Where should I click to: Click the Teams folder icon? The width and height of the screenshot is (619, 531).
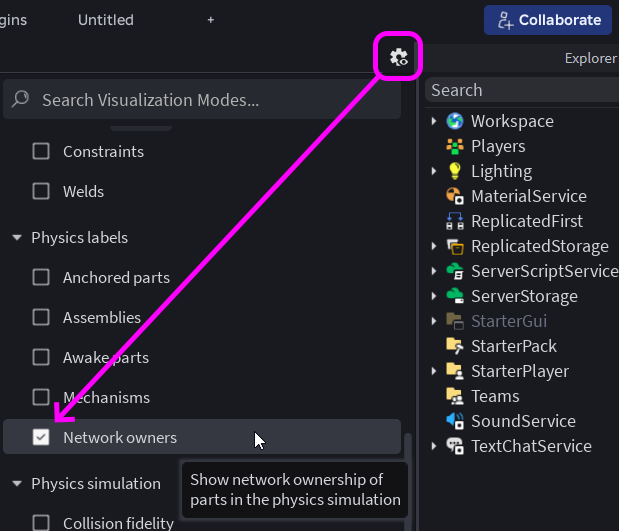coord(455,396)
